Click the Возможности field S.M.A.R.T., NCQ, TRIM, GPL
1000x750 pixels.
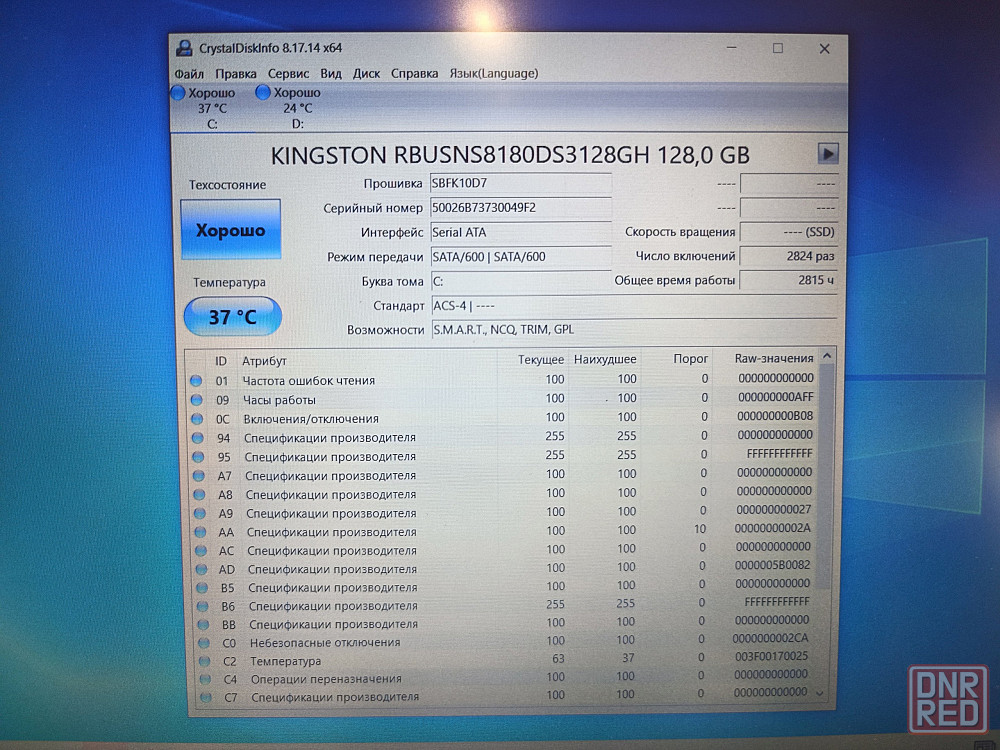[x=634, y=330]
